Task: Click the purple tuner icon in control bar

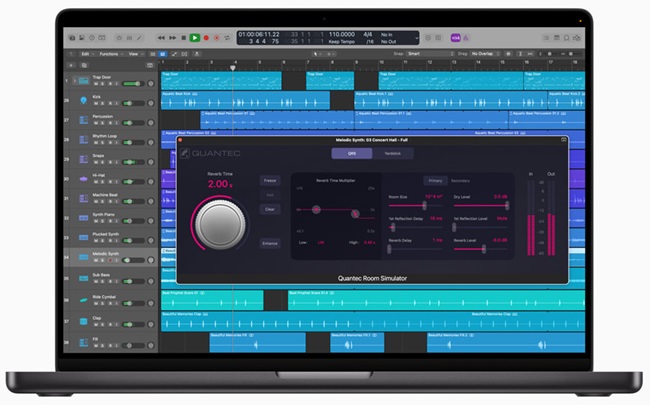Action: (x=455, y=37)
